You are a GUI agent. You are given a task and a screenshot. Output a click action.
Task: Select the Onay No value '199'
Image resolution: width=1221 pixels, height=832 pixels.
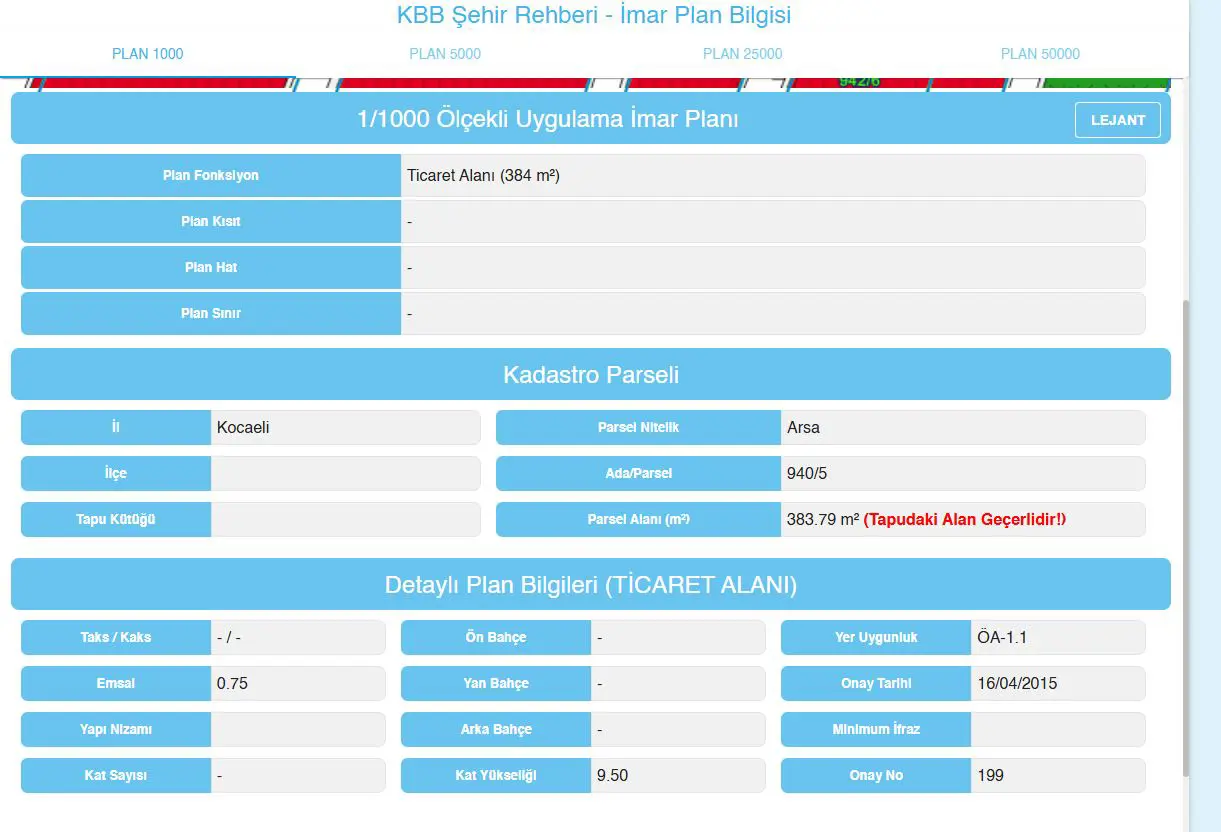(990, 775)
